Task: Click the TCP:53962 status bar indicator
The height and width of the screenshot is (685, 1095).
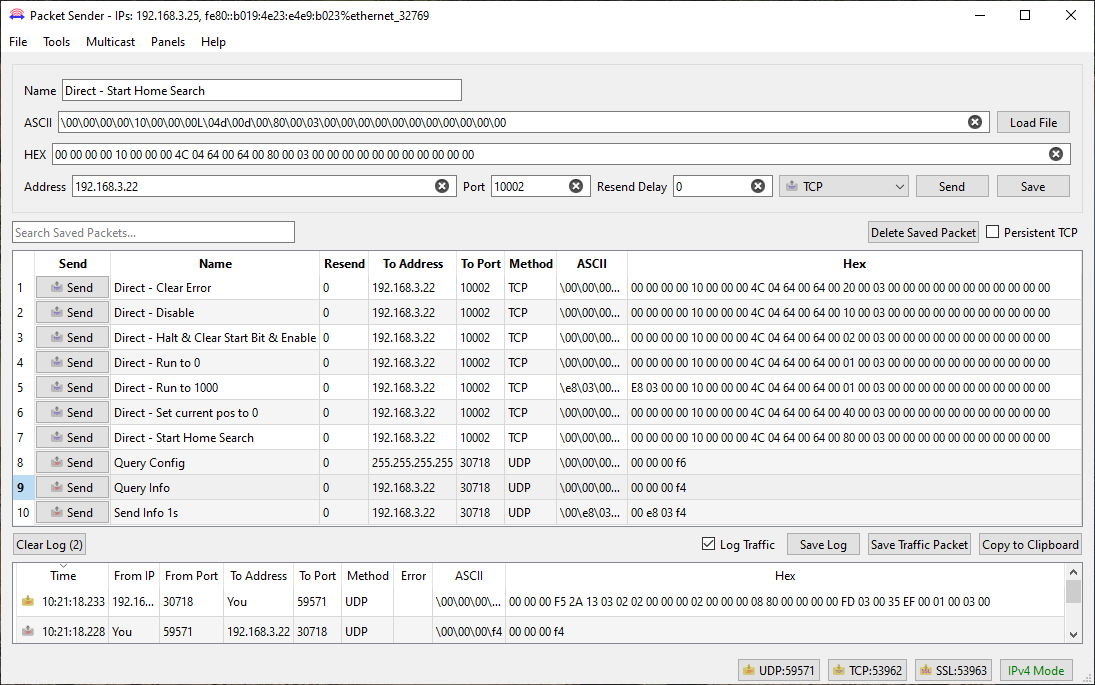Action: [867, 670]
